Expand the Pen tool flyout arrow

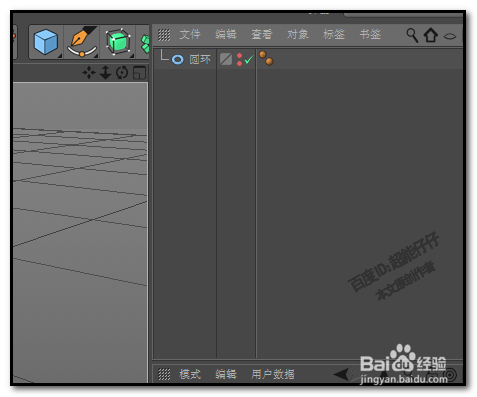[96, 56]
